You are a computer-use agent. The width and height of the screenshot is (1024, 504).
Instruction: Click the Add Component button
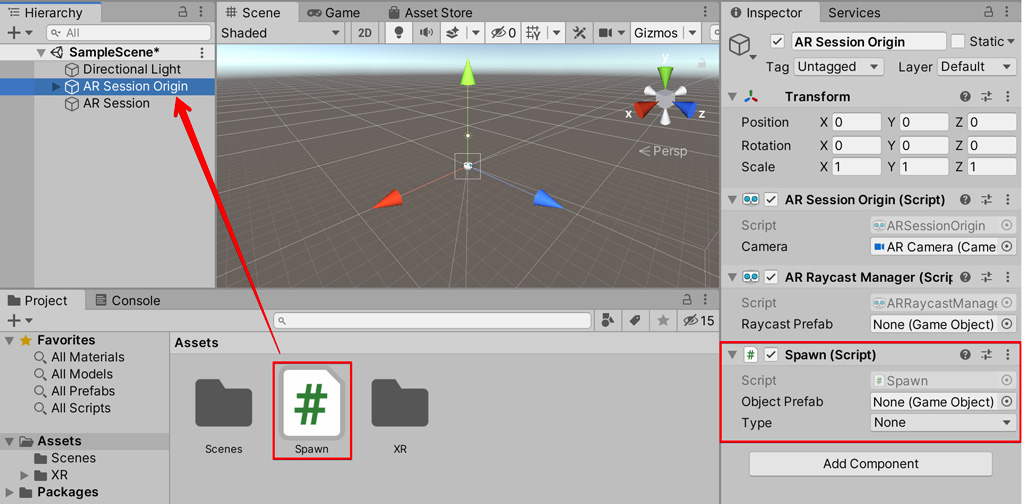coord(871,464)
